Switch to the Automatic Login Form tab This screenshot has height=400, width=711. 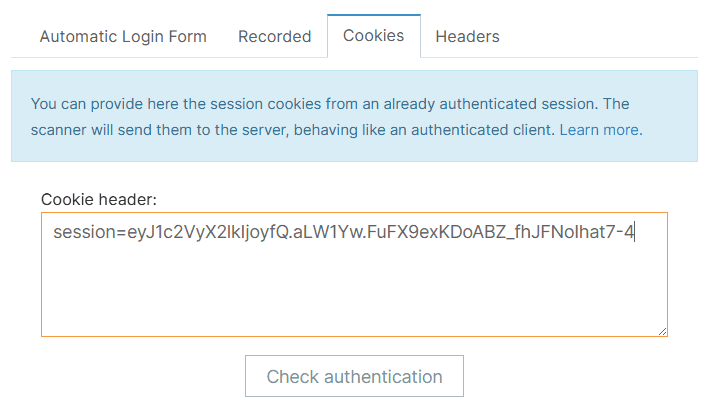pyautogui.click(x=123, y=37)
